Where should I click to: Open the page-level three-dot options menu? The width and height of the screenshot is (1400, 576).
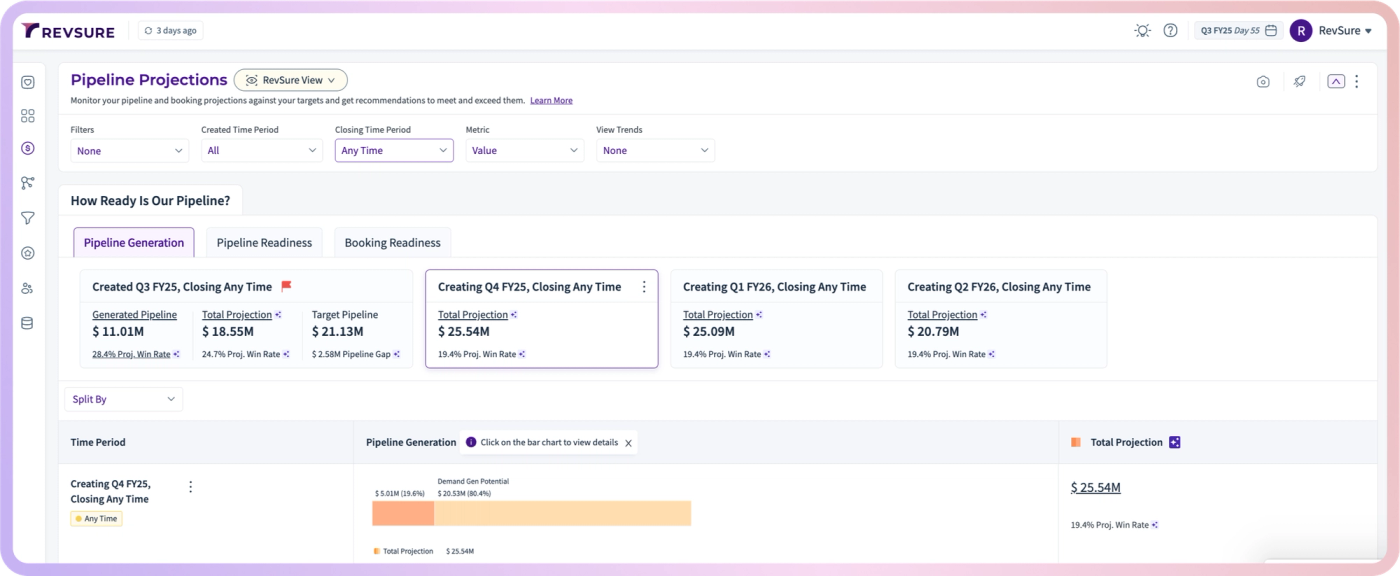pyautogui.click(x=1357, y=82)
